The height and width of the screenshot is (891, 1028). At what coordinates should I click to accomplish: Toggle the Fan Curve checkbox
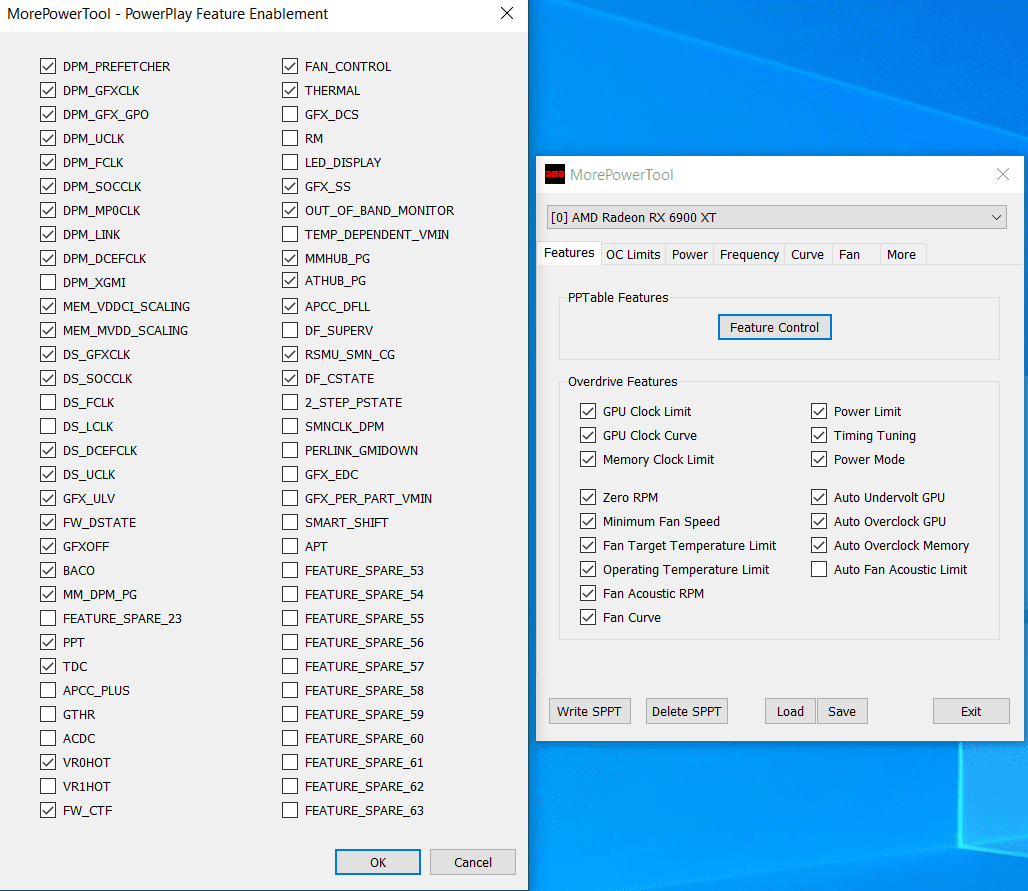click(588, 618)
